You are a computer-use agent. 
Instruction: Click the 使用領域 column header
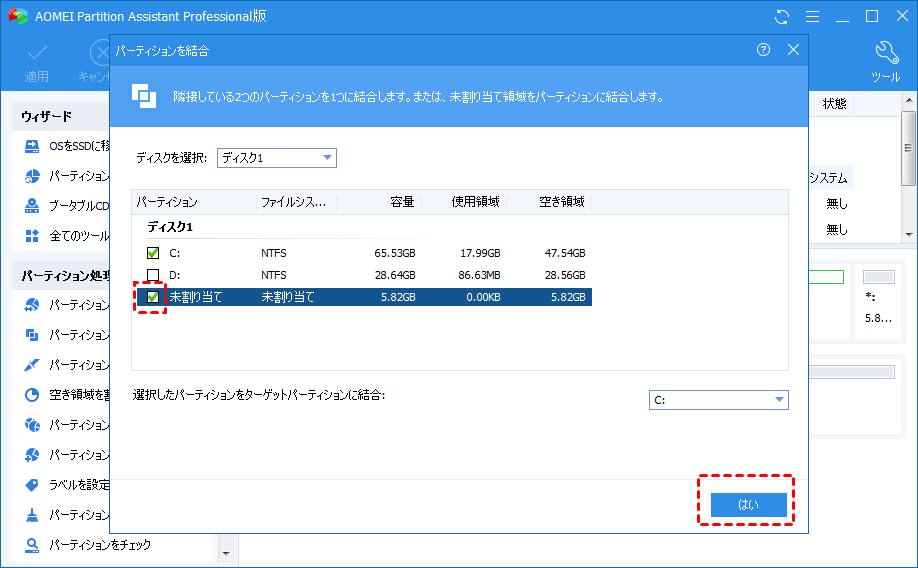(x=464, y=202)
